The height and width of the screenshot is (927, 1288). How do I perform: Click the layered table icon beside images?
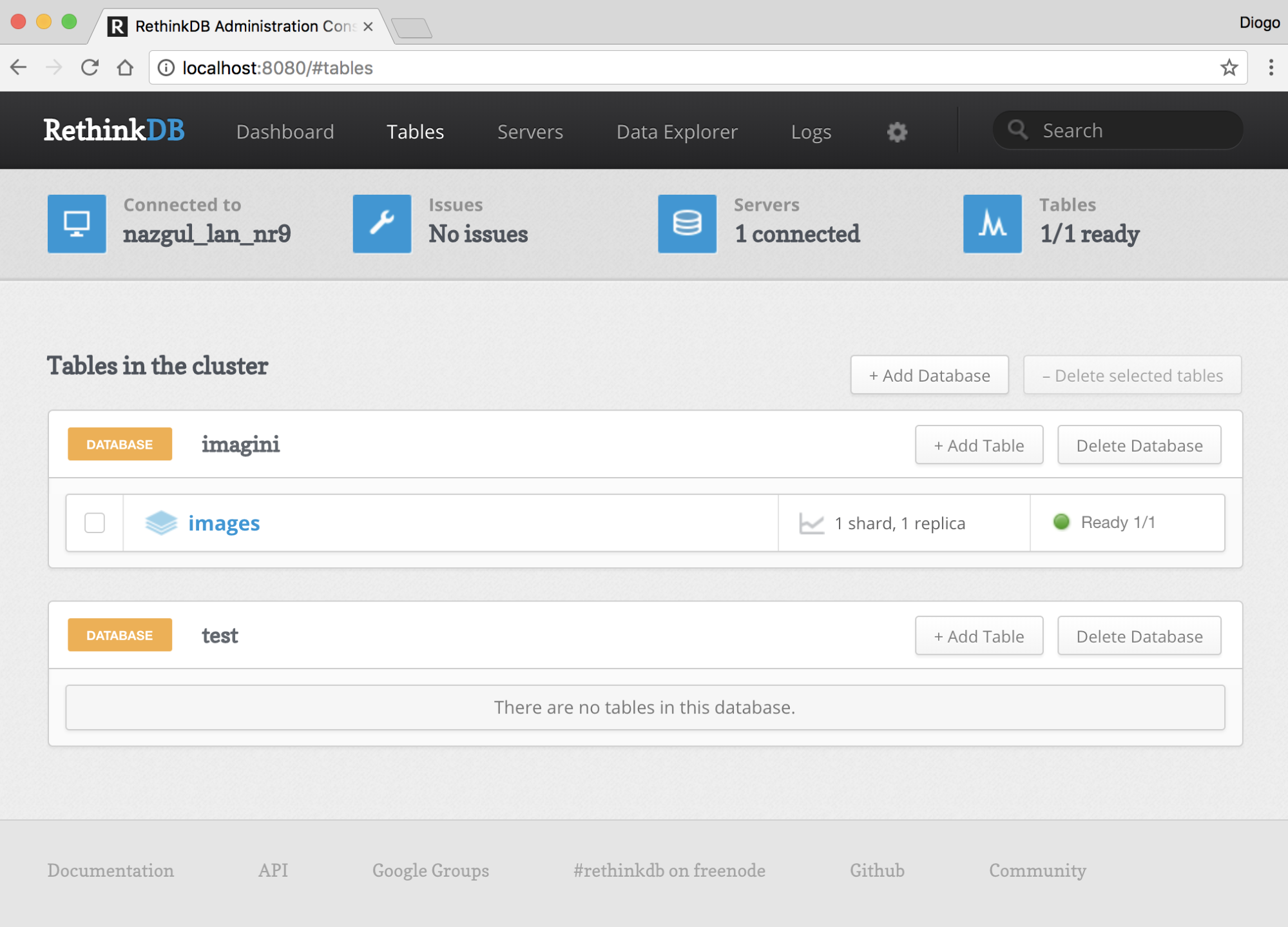(161, 523)
